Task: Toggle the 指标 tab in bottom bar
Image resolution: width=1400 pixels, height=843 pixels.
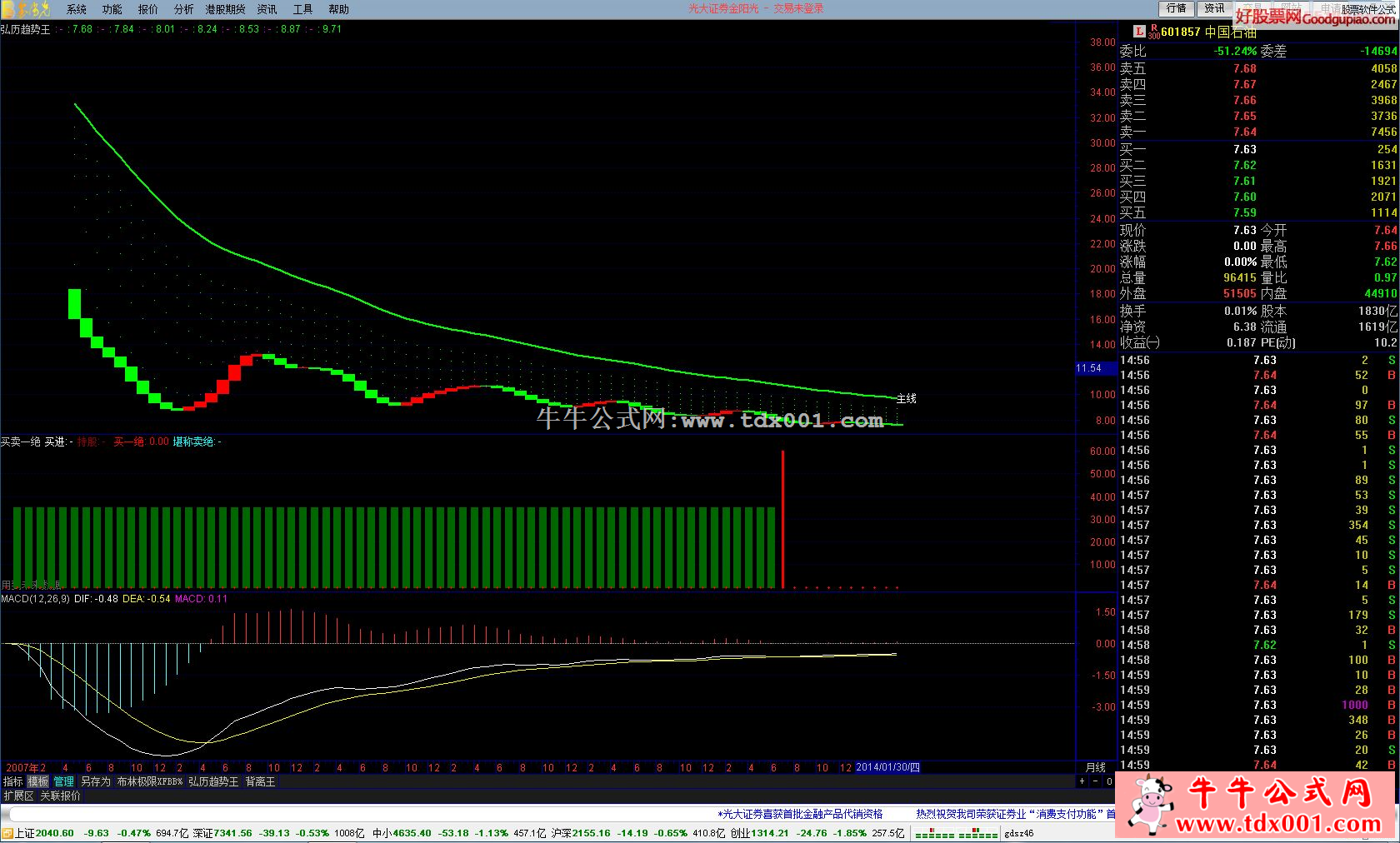Action: (x=13, y=781)
